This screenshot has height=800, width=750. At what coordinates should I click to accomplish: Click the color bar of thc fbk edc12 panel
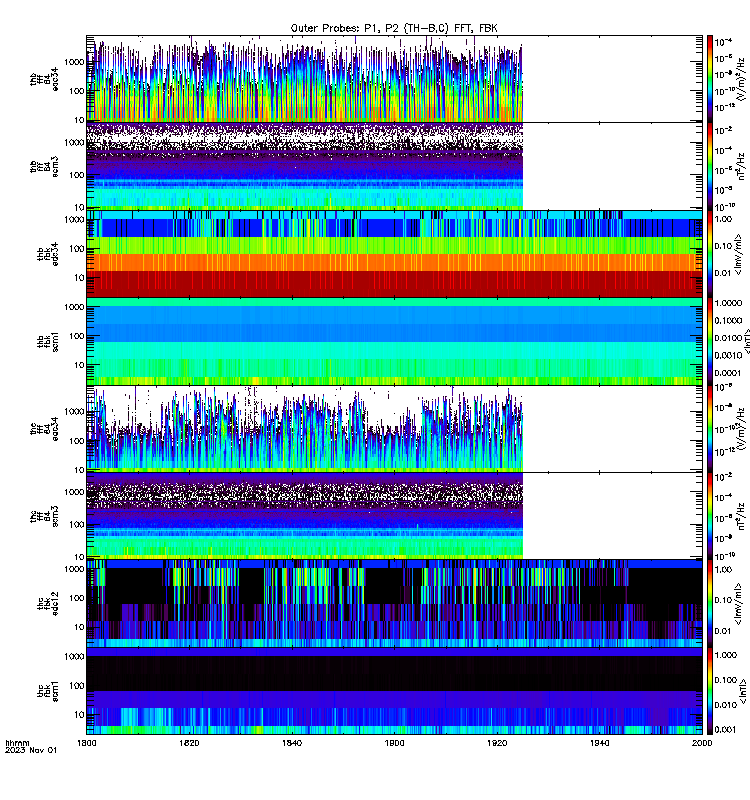coord(710,603)
